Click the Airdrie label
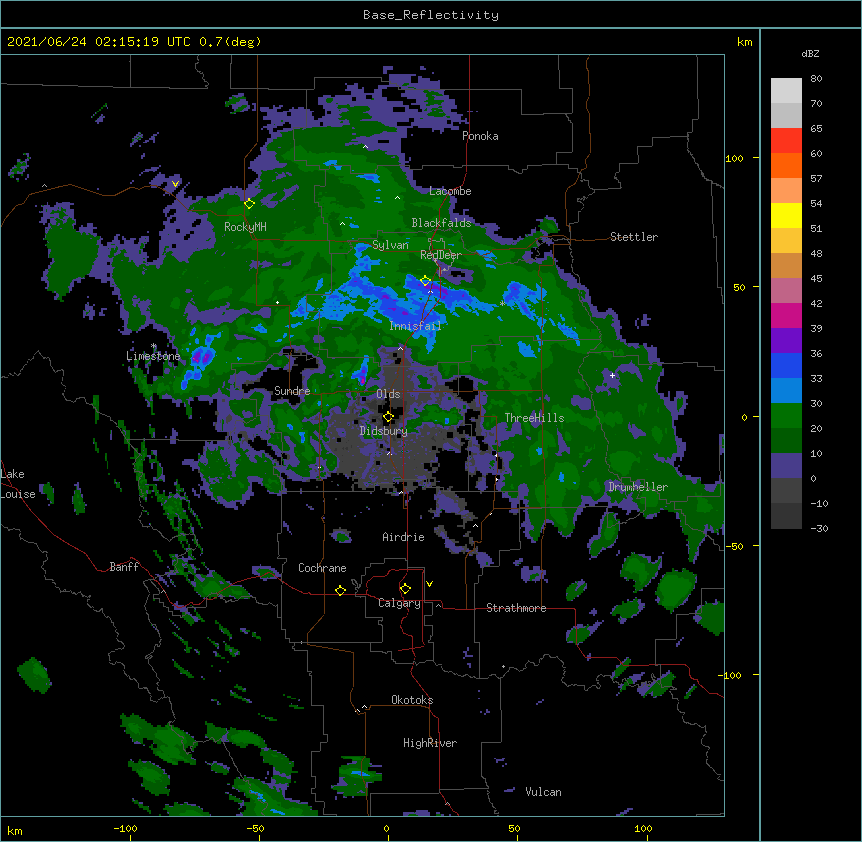 404,537
